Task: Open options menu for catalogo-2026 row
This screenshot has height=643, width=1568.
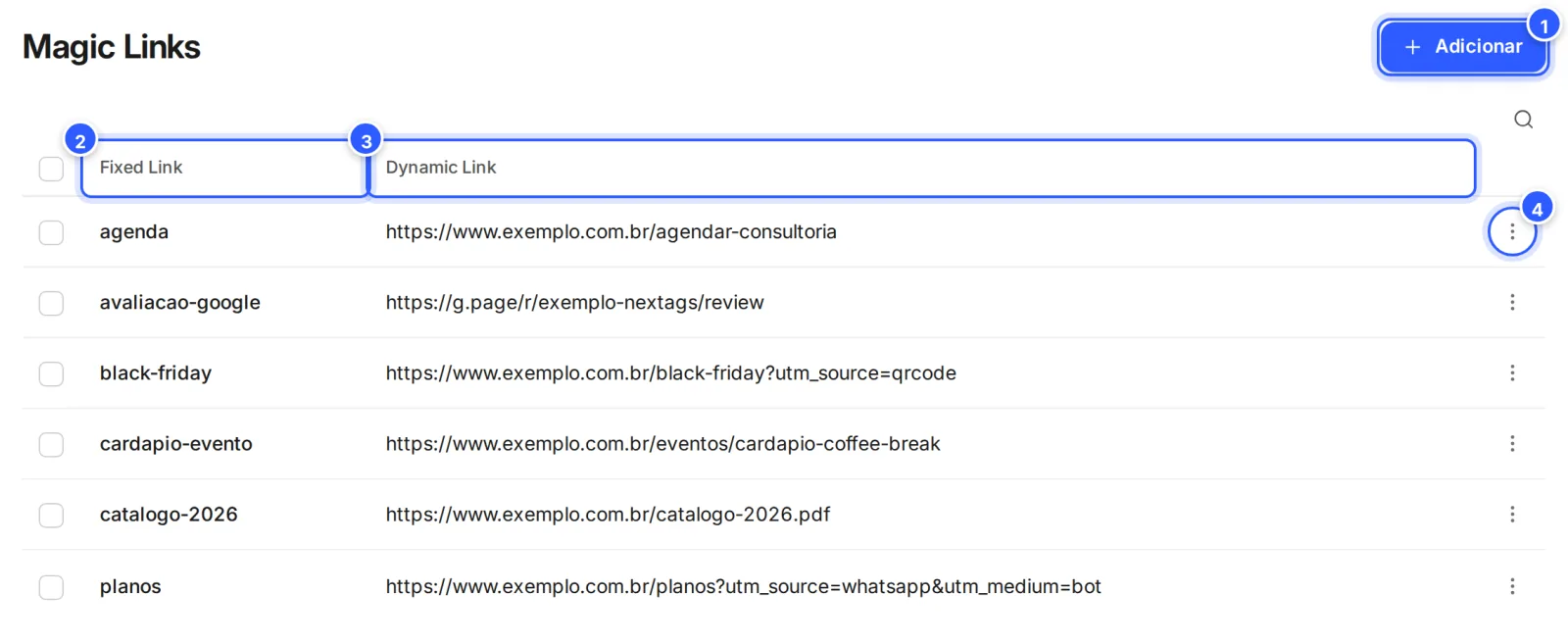Action: click(1512, 514)
